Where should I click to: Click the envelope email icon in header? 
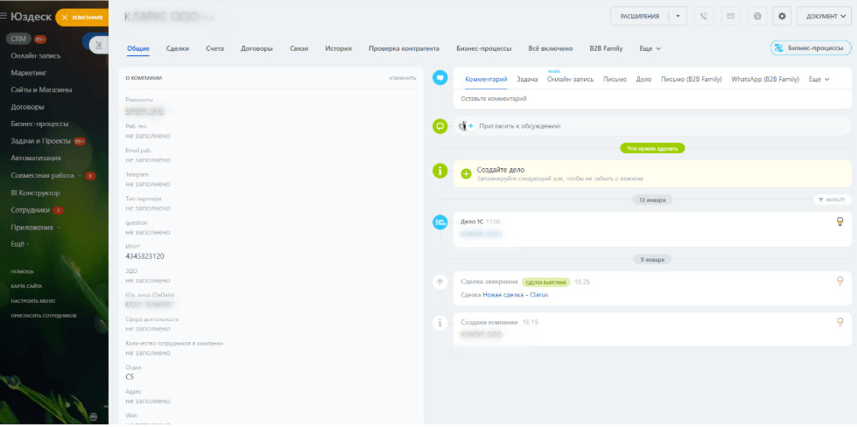pos(730,16)
